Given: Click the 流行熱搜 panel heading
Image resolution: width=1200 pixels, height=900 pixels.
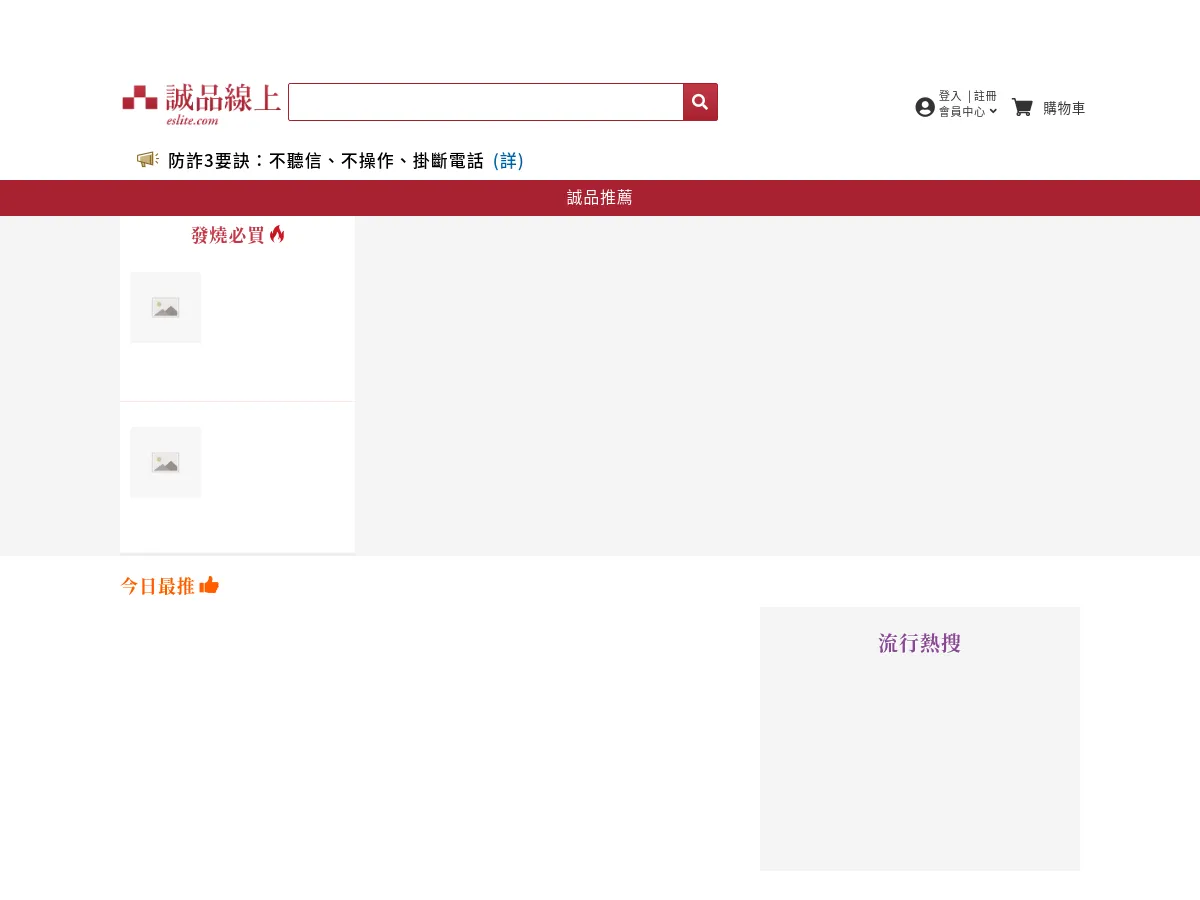Looking at the screenshot, I should click(x=919, y=643).
